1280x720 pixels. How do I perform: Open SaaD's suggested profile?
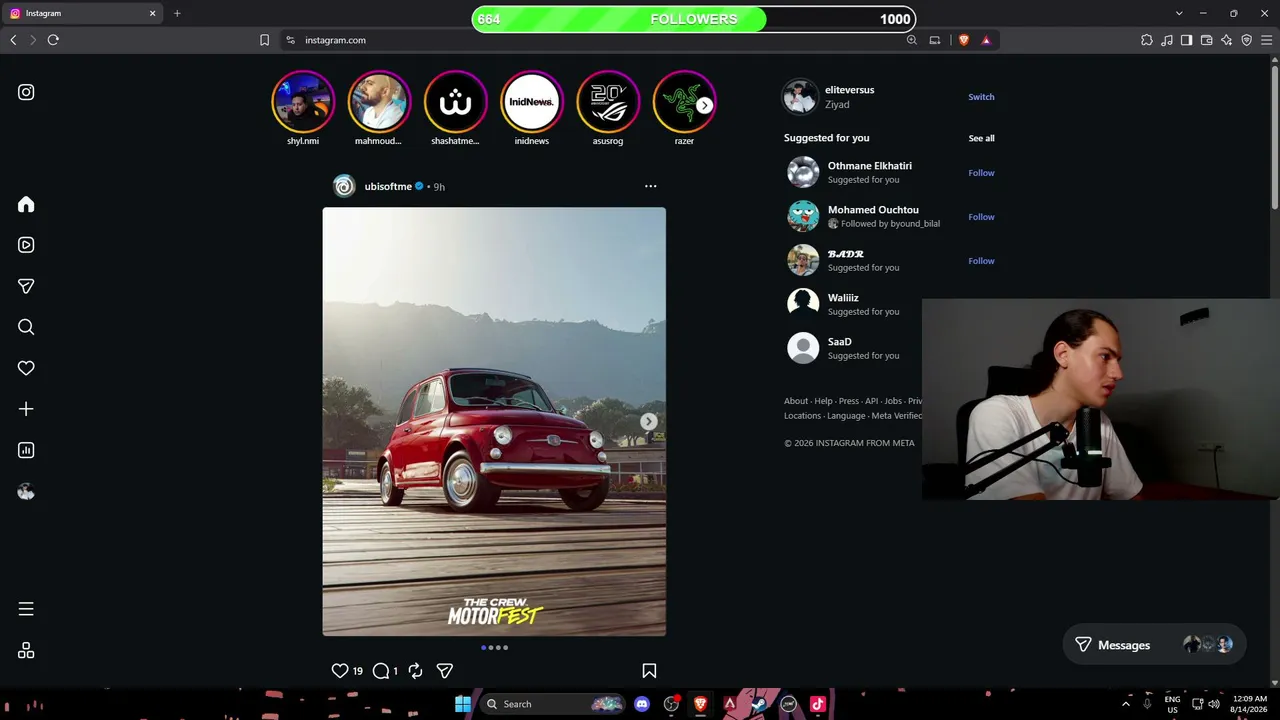coord(840,342)
